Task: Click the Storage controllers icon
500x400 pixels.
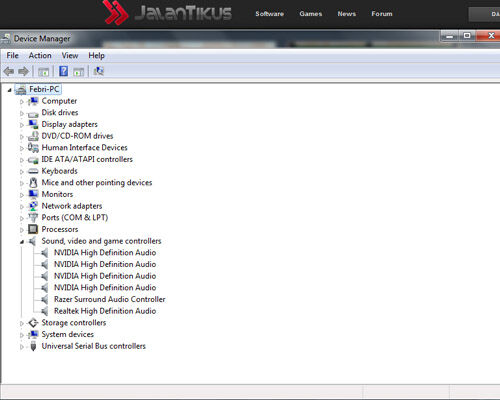Action: click(x=33, y=323)
